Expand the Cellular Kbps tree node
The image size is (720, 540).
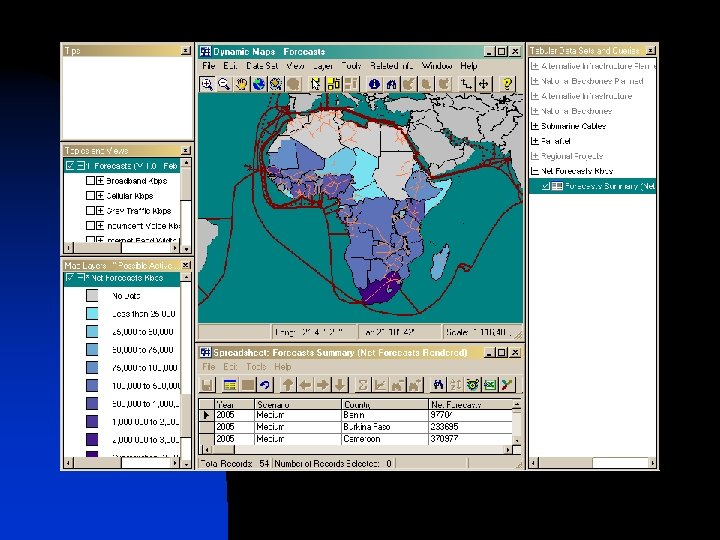(100, 196)
